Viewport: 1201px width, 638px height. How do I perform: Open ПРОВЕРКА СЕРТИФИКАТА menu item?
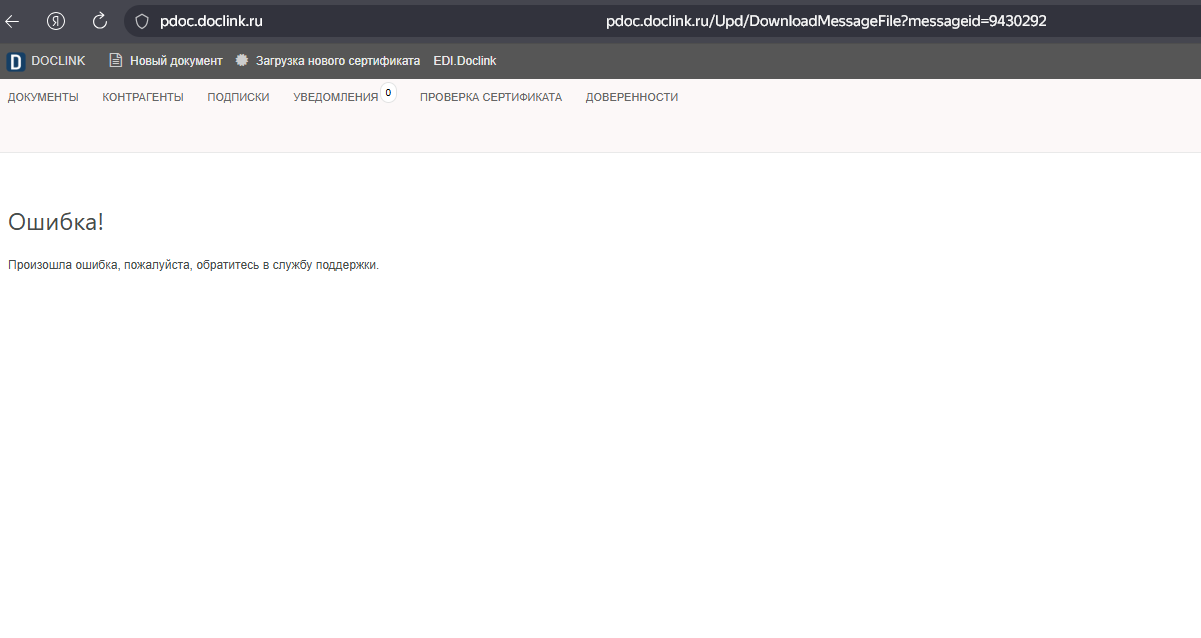(x=491, y=97)
